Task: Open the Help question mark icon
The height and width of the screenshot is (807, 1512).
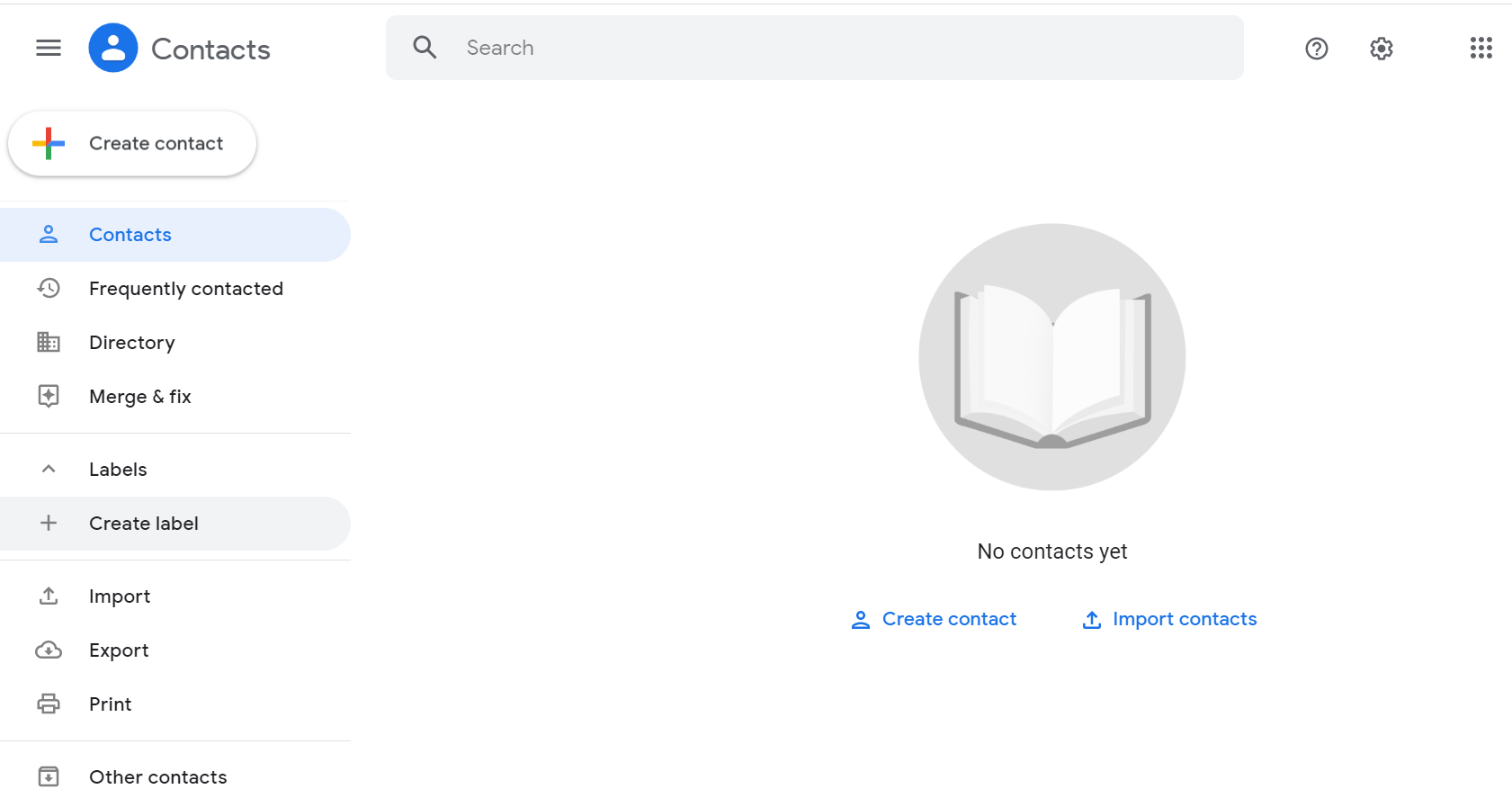Action: pos(1316,49)
